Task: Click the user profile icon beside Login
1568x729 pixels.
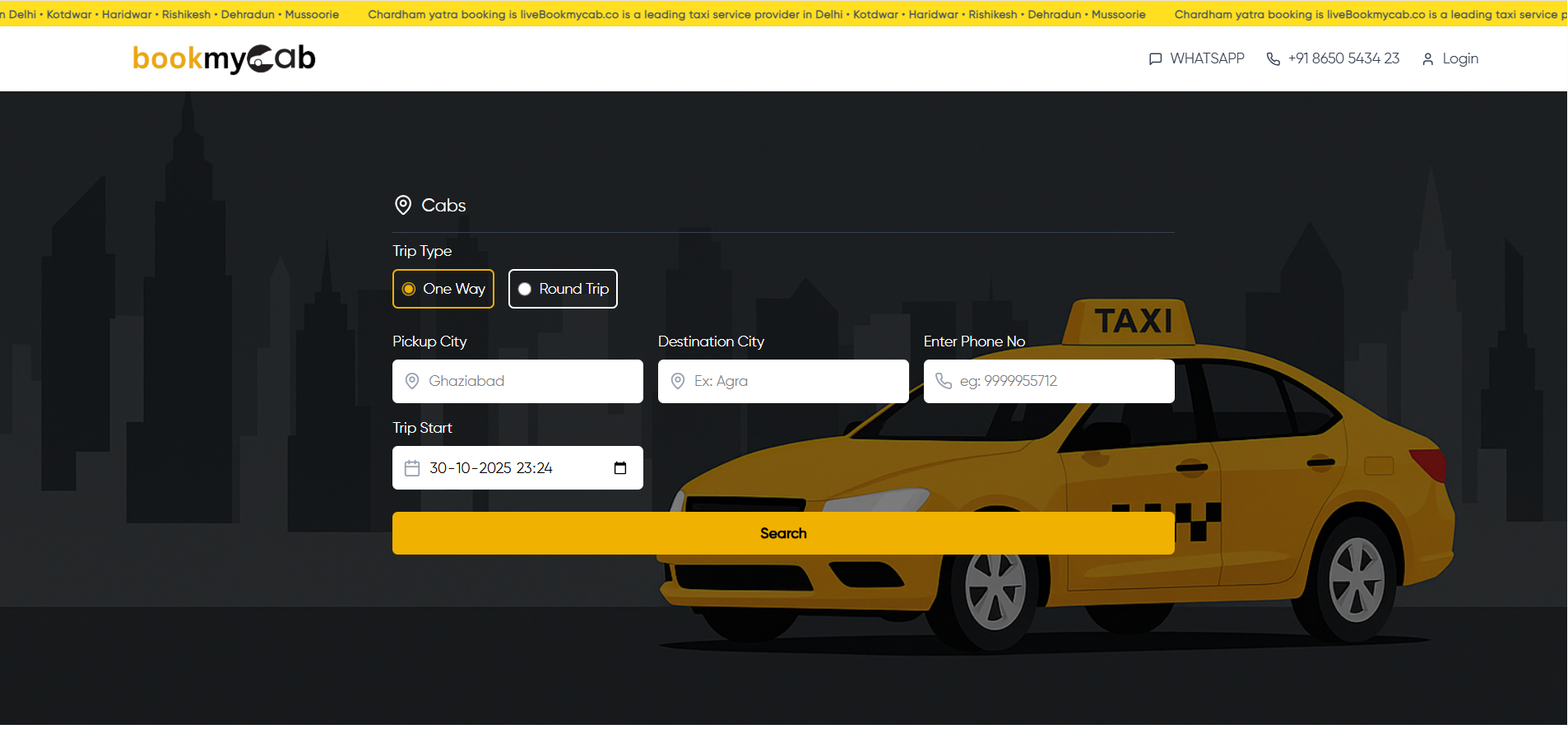Action: pyautogui.click(x=1427, y=59)
